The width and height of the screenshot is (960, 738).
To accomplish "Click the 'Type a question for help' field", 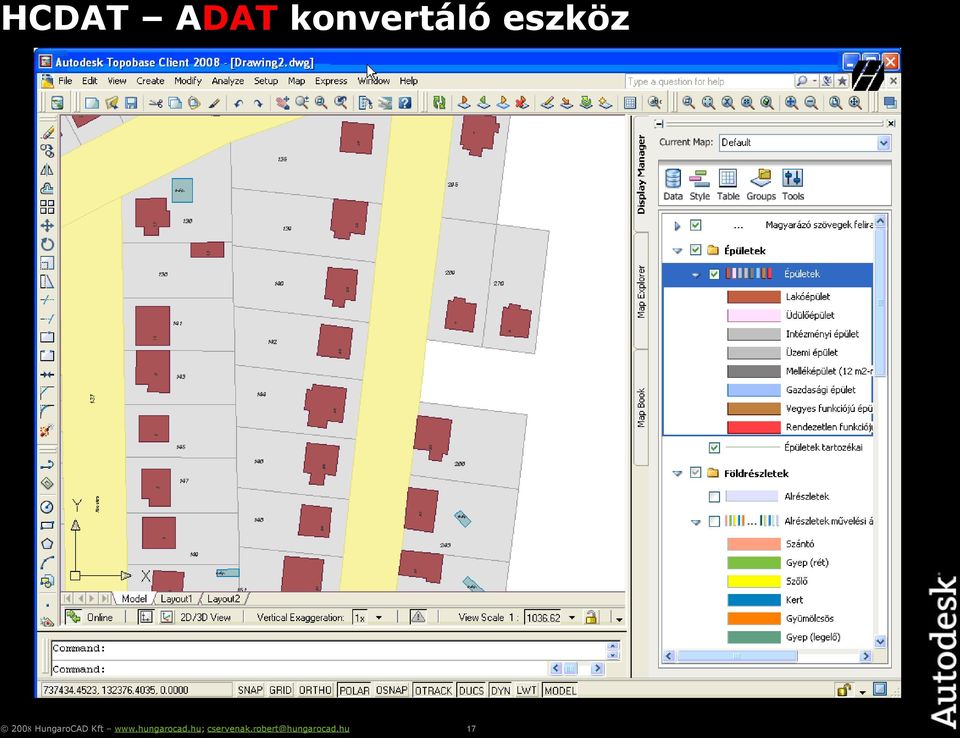I will coord(709,81).
